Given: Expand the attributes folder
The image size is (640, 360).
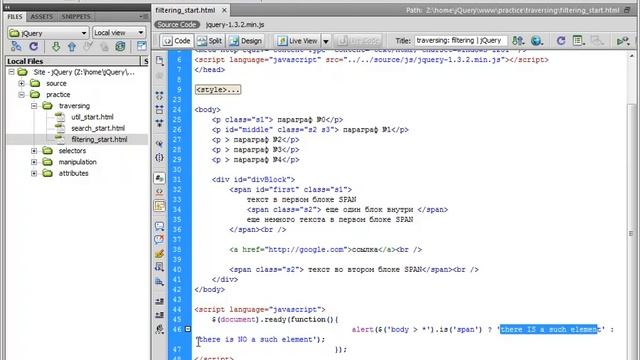Looking at the screenshot, I should pos(34,173).
